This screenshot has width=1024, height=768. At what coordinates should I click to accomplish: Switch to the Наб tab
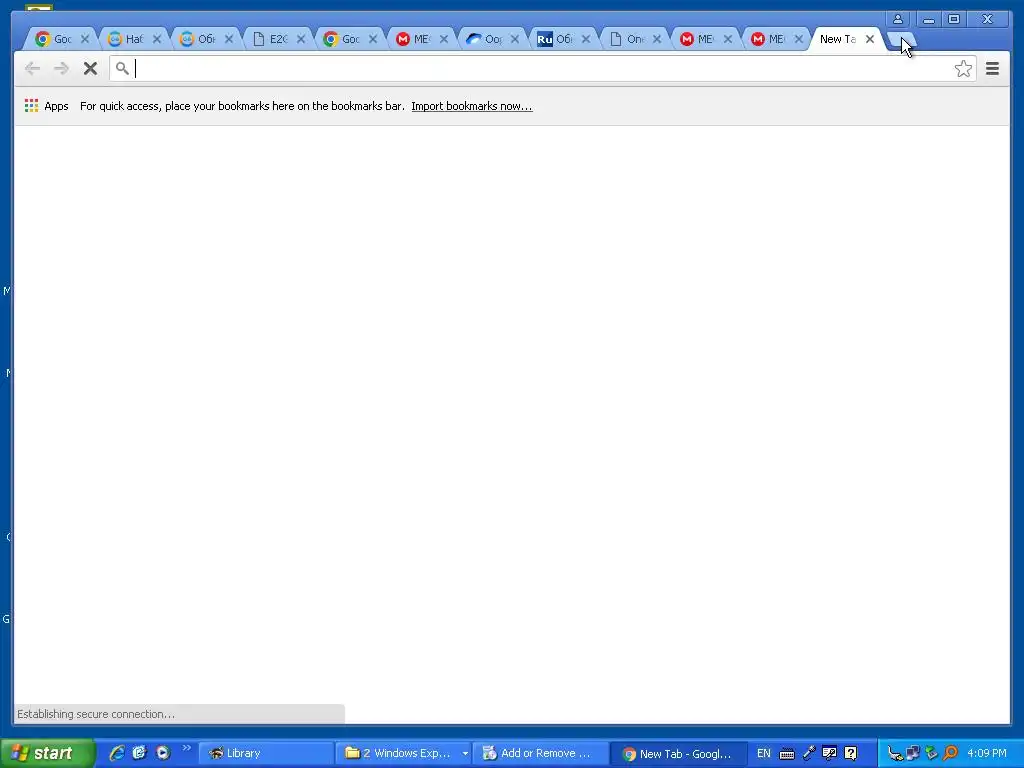tap(134, 39)
